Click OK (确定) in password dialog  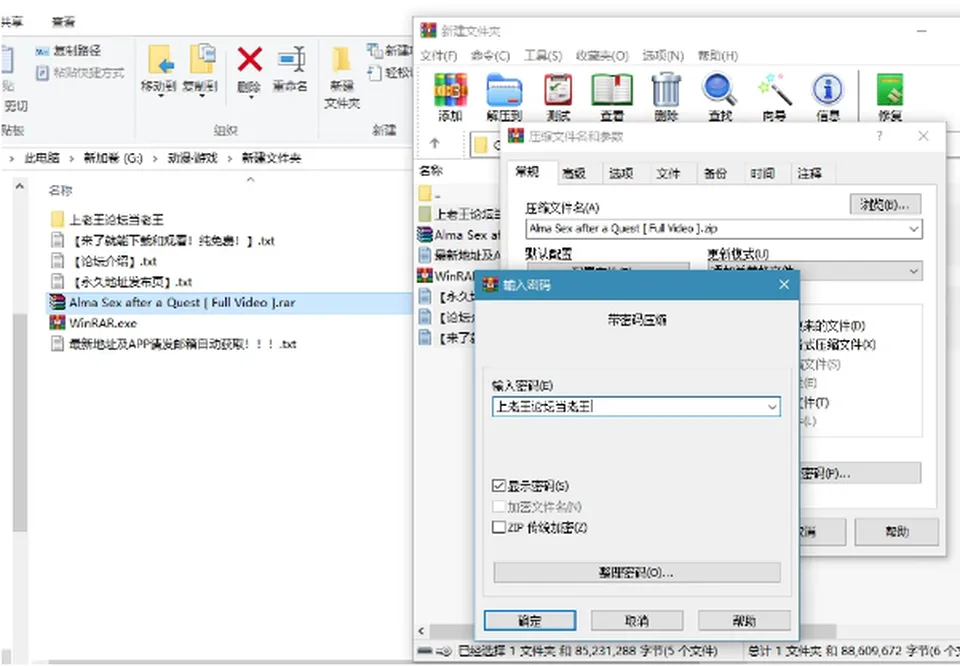530,620
